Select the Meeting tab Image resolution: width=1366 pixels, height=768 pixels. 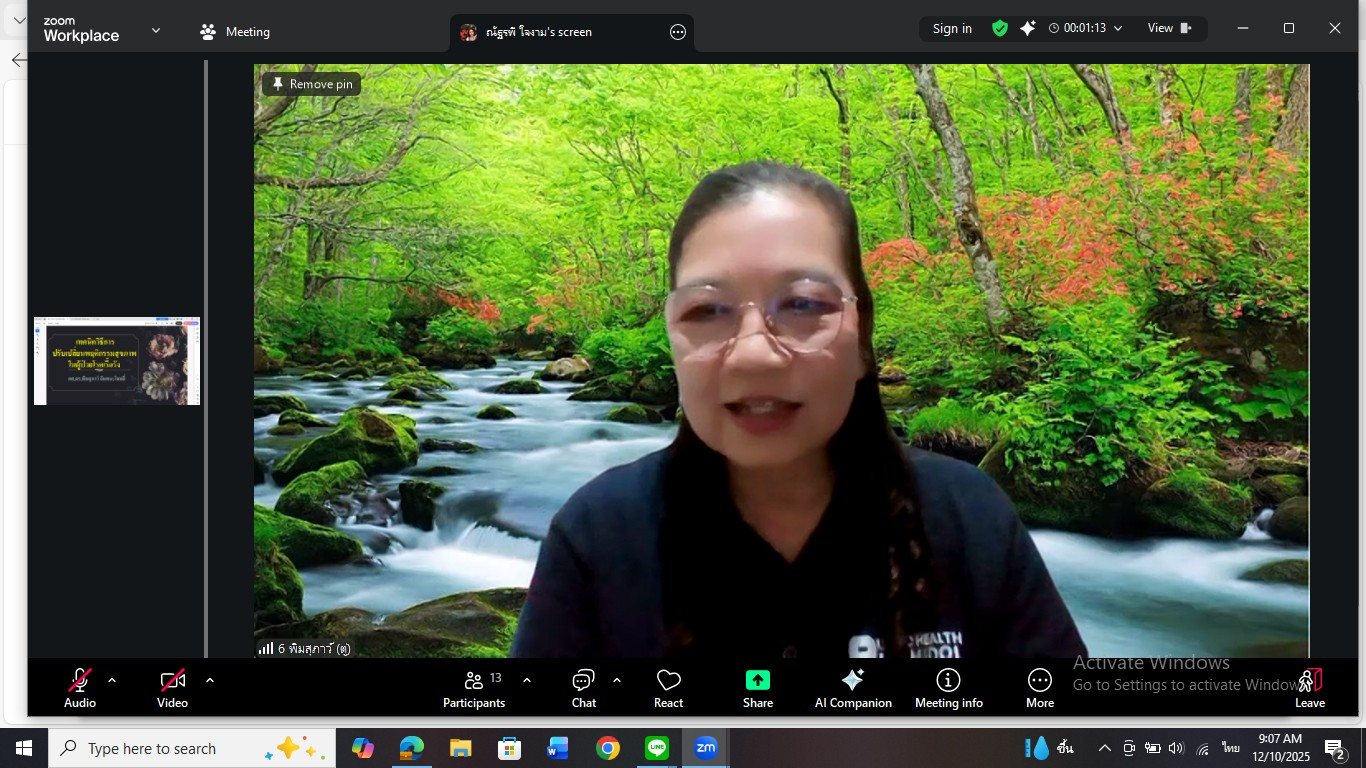235,32
